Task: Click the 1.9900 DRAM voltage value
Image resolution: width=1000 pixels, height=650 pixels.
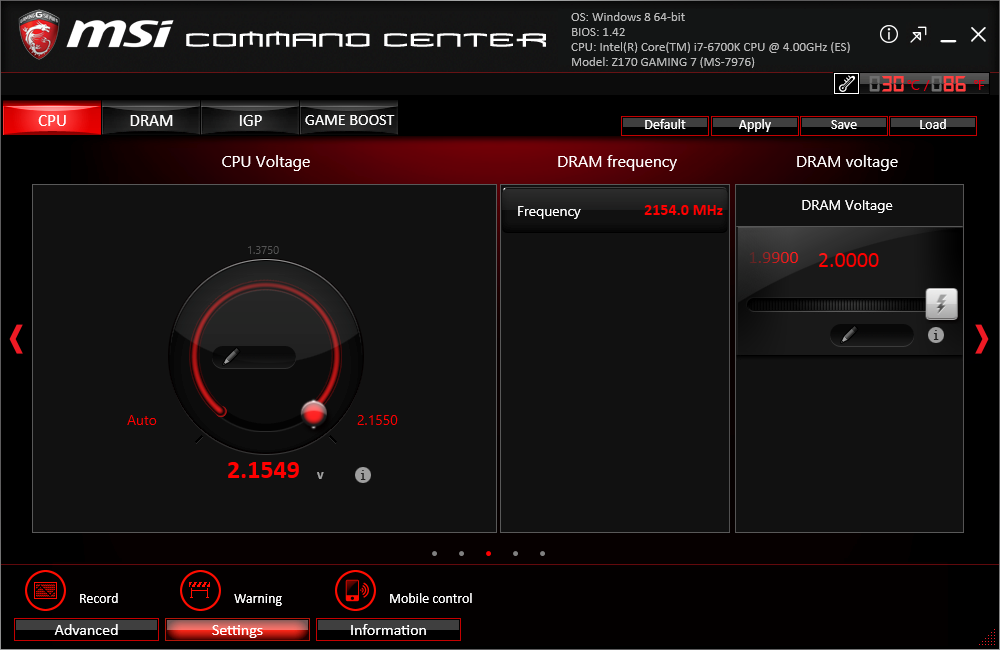Action: (774, 258)
